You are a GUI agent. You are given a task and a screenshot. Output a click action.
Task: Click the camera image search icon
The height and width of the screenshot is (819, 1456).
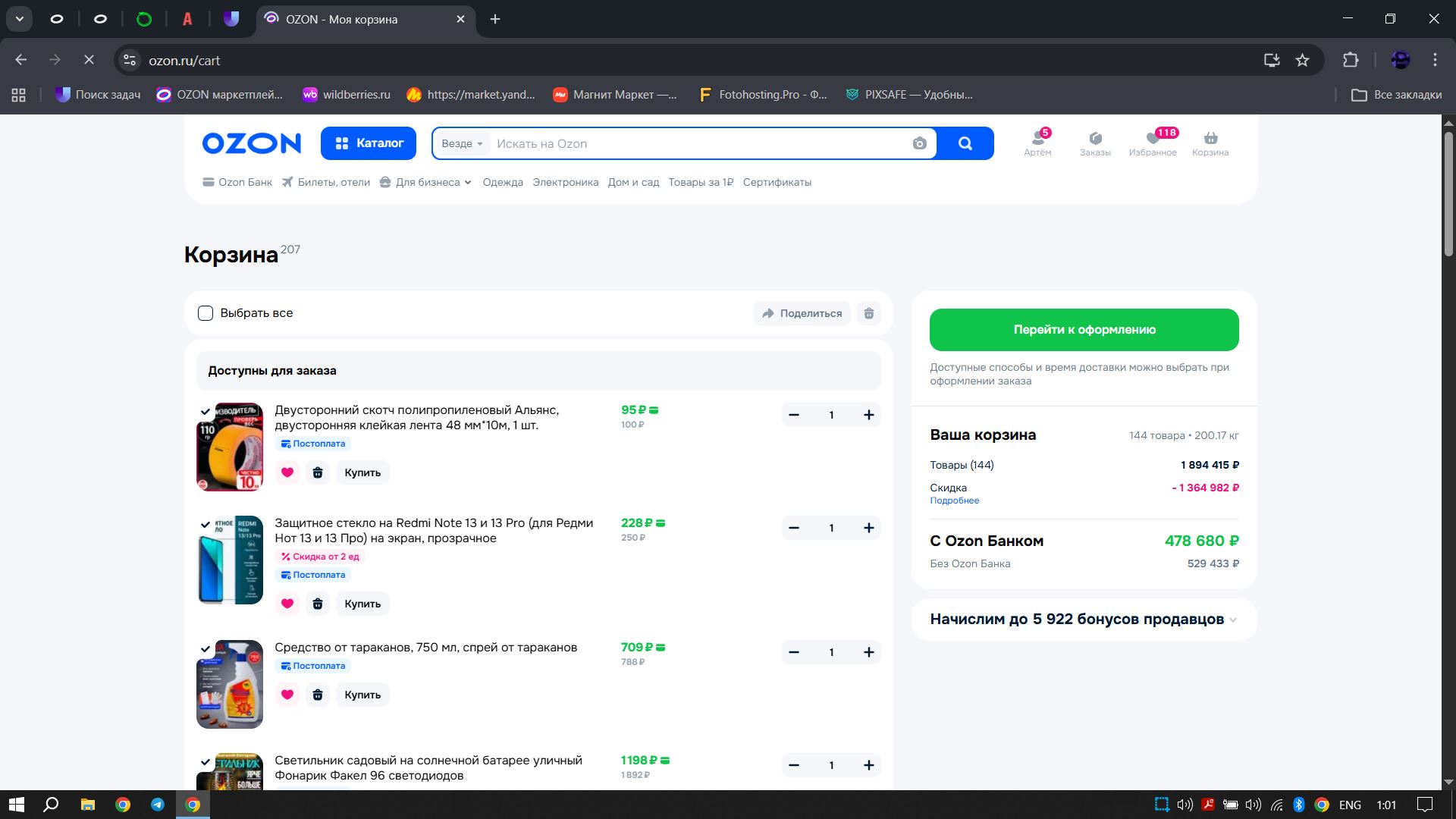tap(919, 143)
